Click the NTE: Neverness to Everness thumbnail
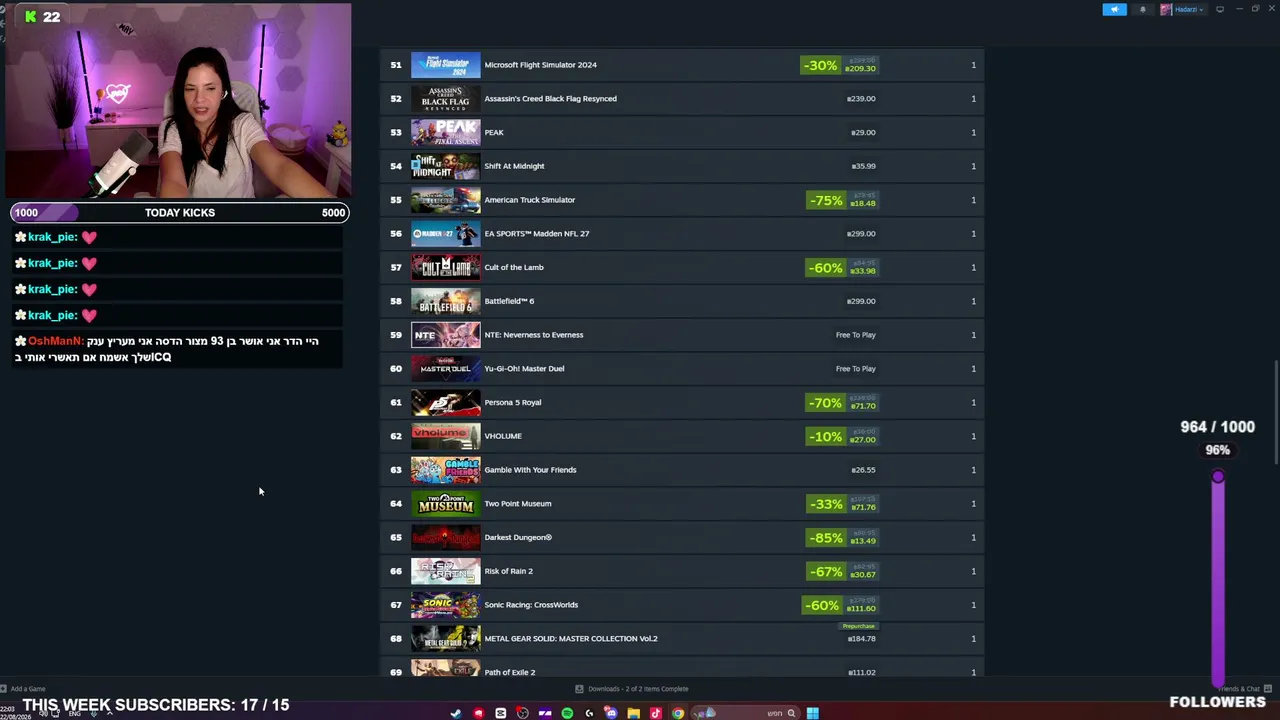1280x720 pixels. click(x=445, y=335)
